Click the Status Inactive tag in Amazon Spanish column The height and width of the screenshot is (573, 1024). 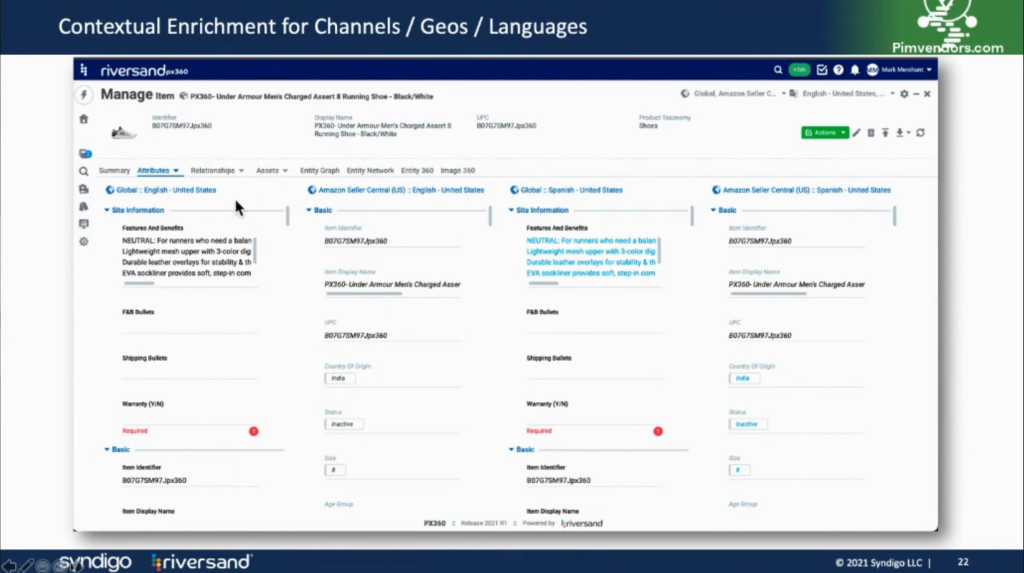click(x=747, y=424)
